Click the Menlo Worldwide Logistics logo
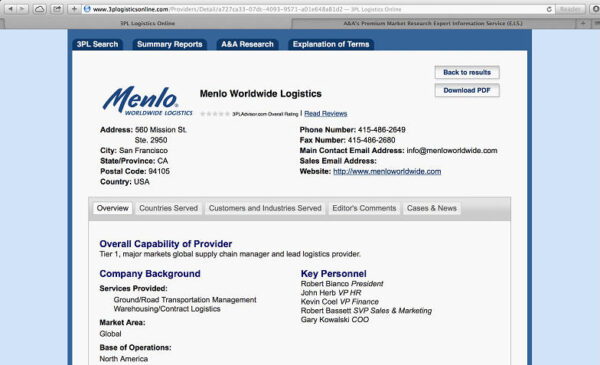 coord(147,101)
